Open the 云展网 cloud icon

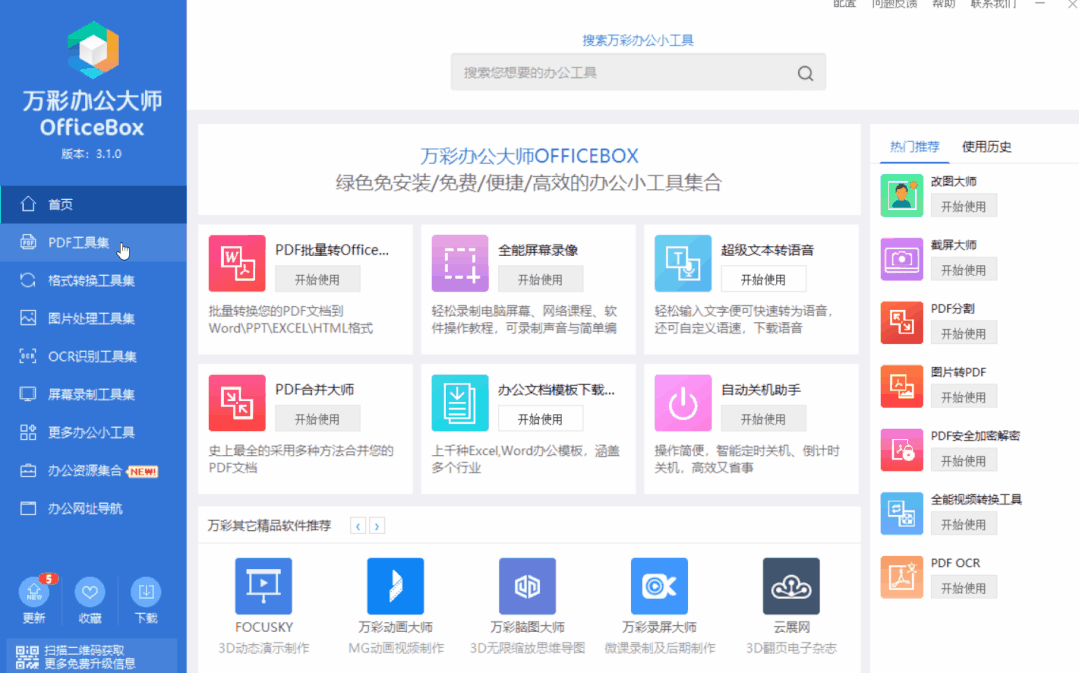(791, 586)
